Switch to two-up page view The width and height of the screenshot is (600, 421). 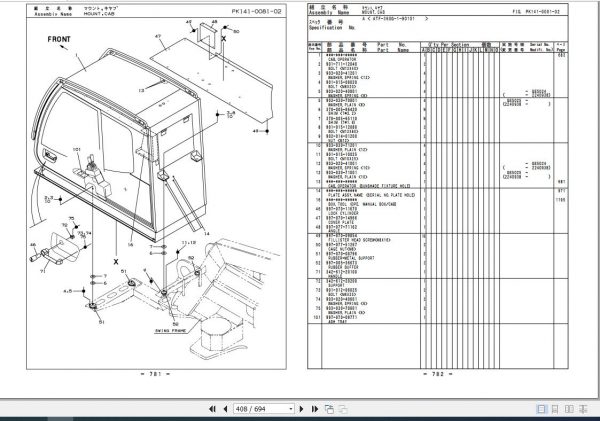(x=569, y=409)
